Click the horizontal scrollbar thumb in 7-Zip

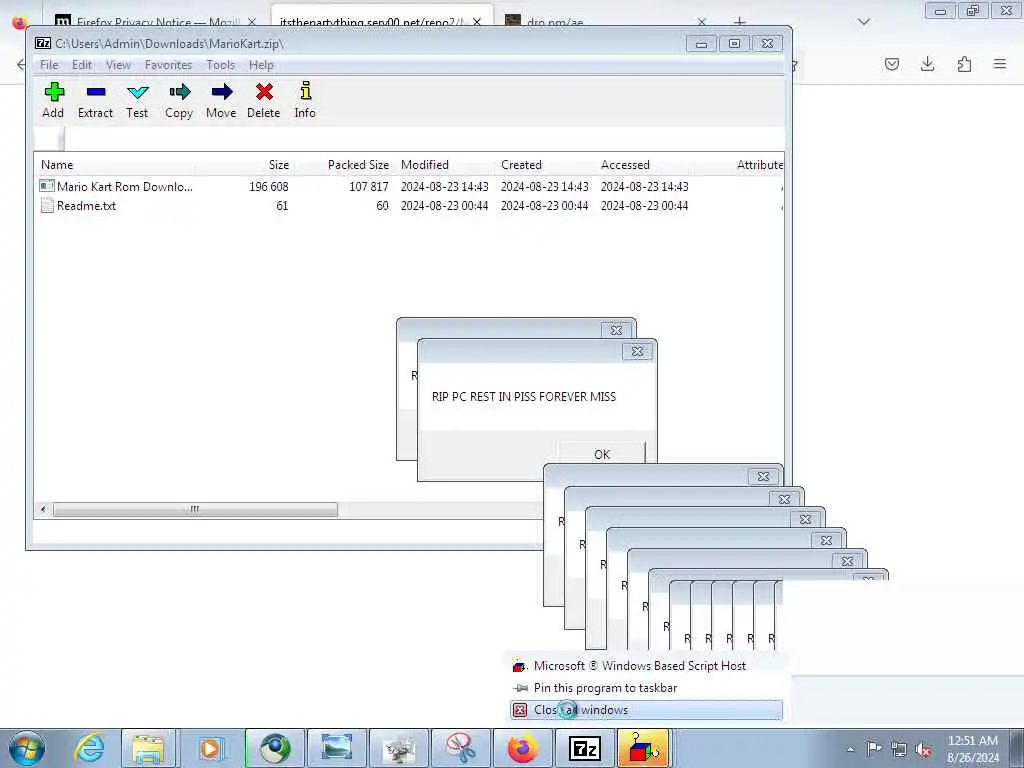195,509
